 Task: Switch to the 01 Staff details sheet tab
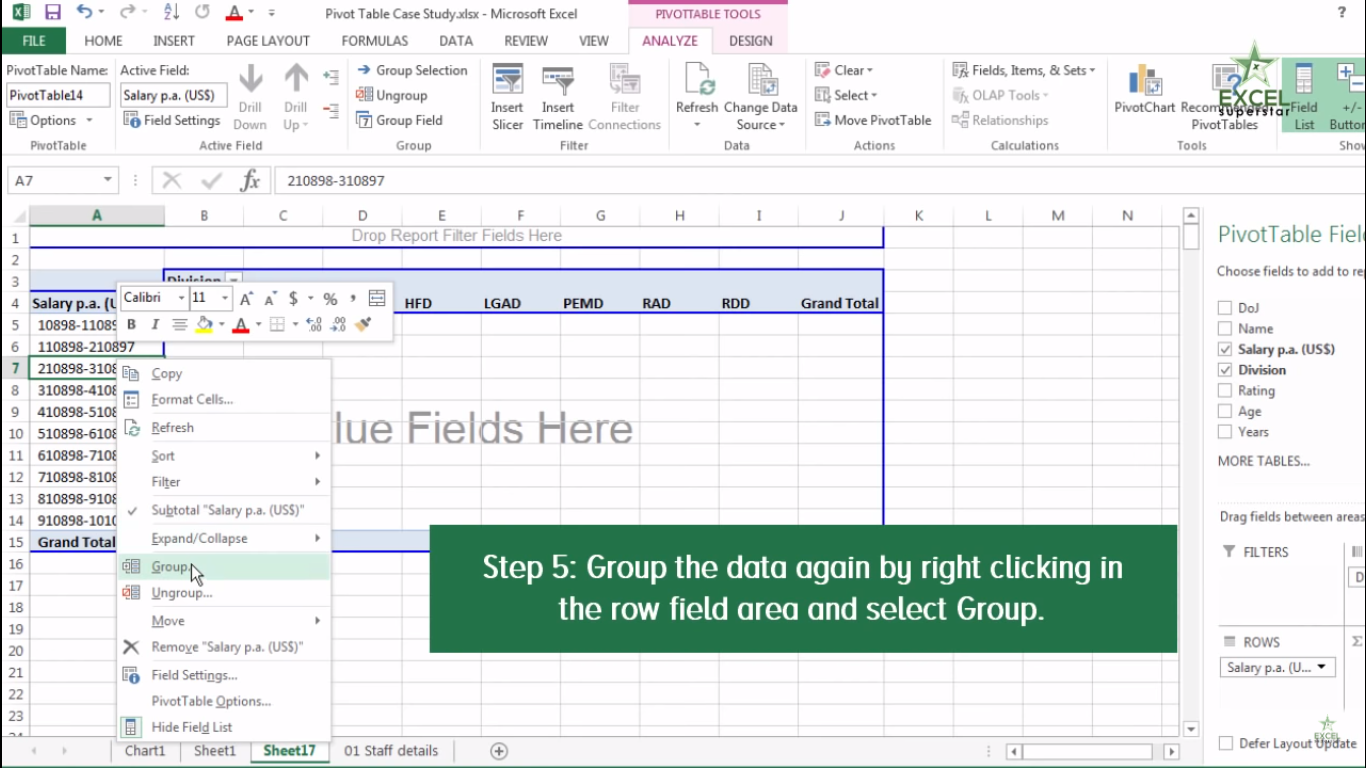click(x=391, y=750)
